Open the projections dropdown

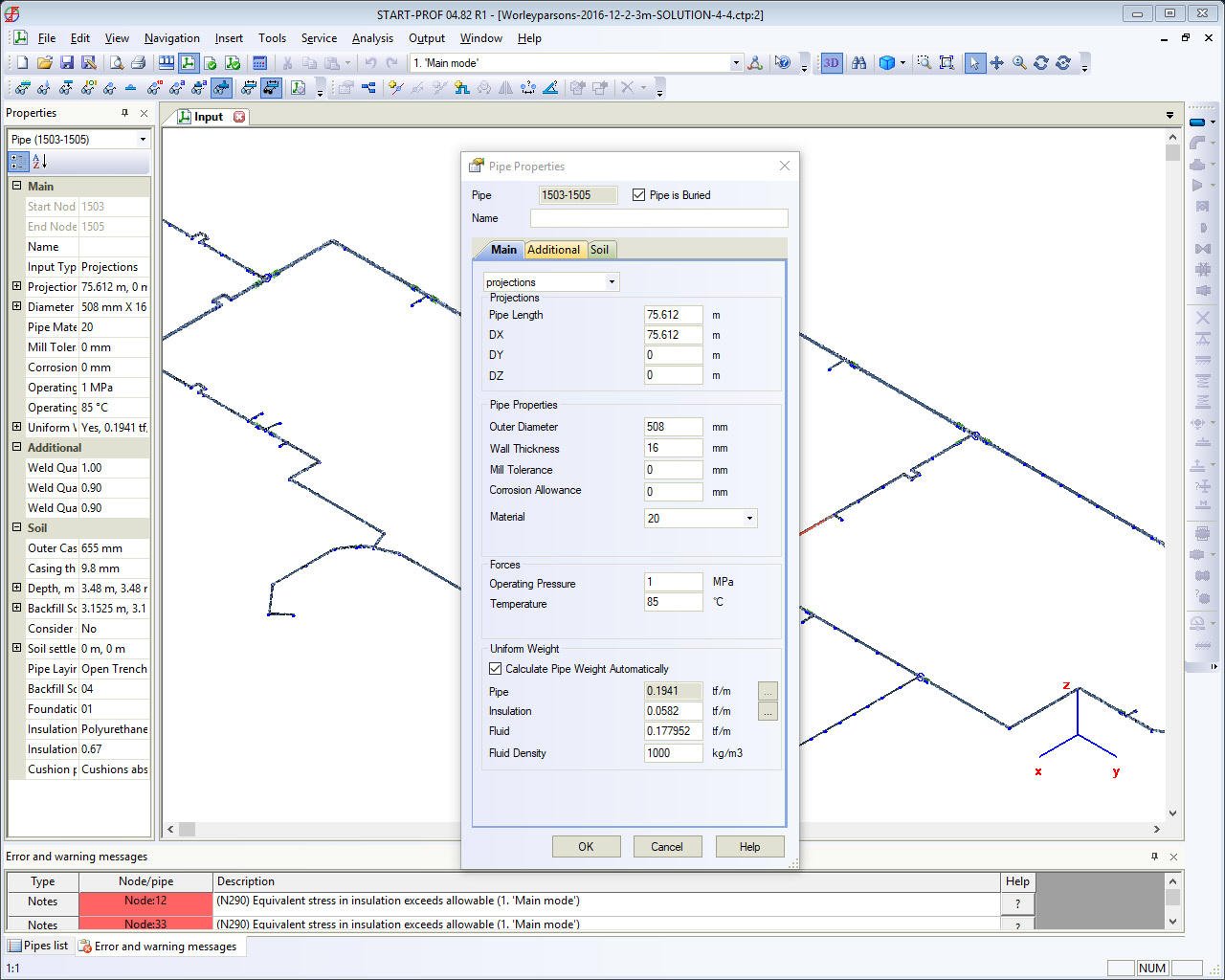tap(612, 282)
